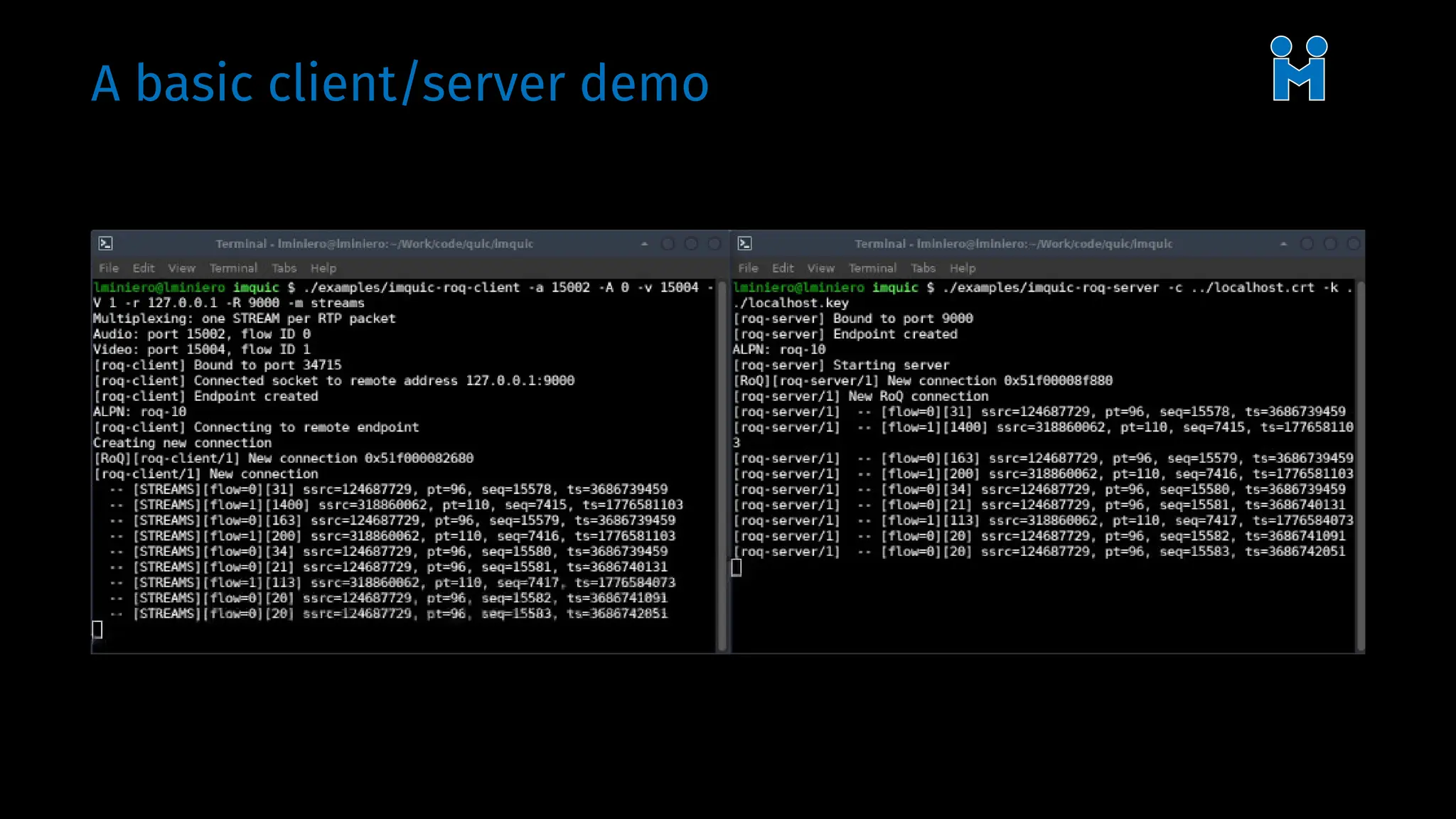Click 'Multiplexing: one STREAM per RTP packet' line

244,318
